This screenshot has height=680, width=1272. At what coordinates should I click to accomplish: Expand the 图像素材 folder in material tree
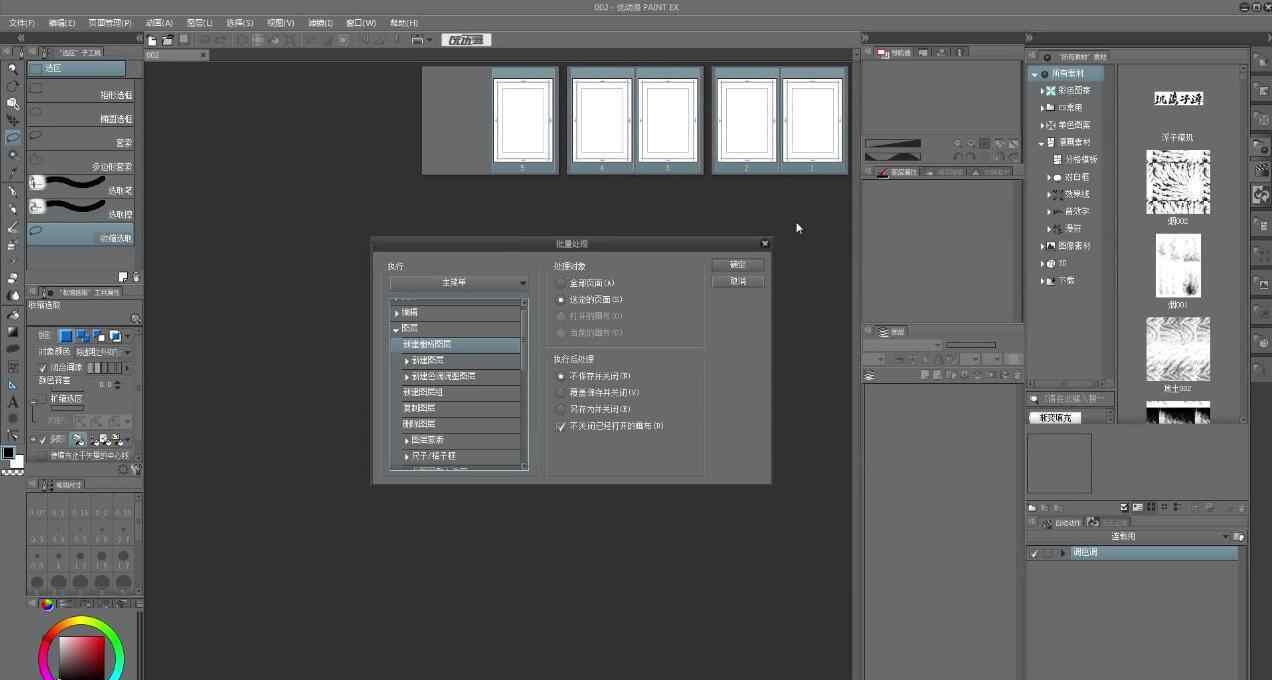(1042, 246)
